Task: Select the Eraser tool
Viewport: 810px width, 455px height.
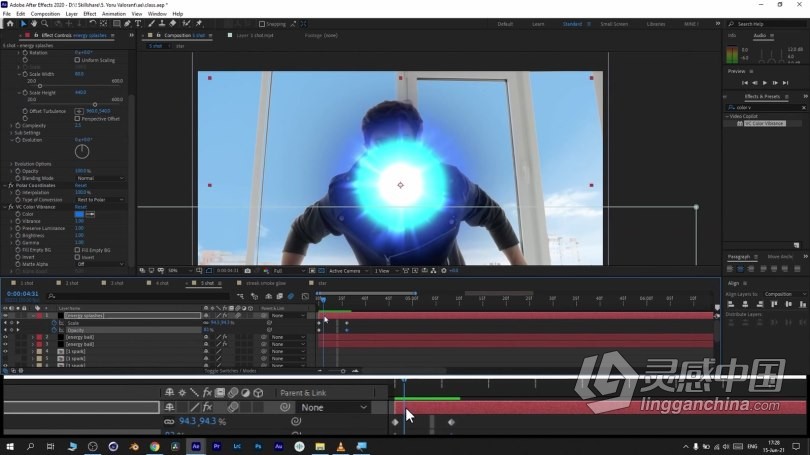Action: click(x=173, y=24)
